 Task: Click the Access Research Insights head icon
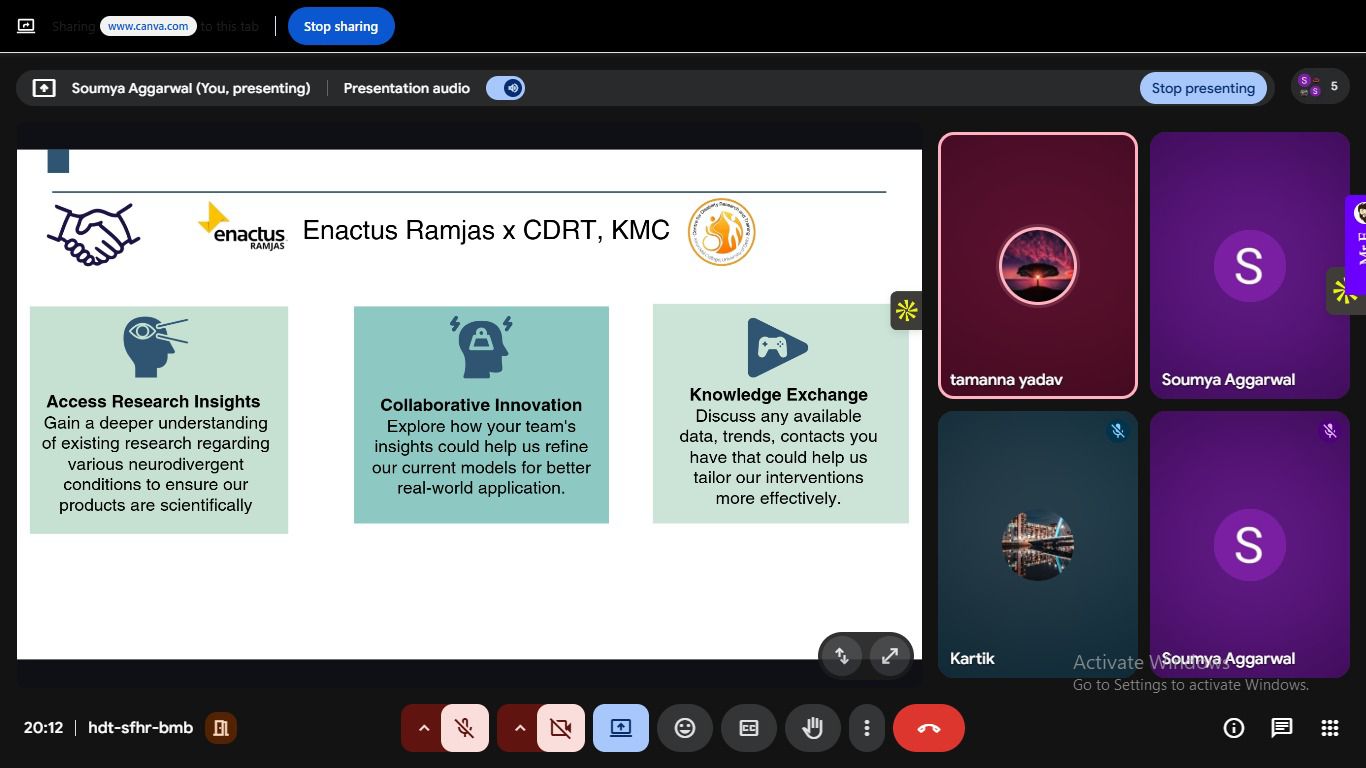coord(155,347)
